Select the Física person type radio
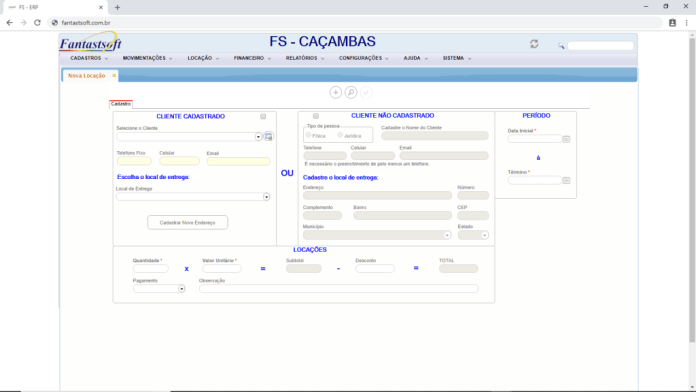 308,135
